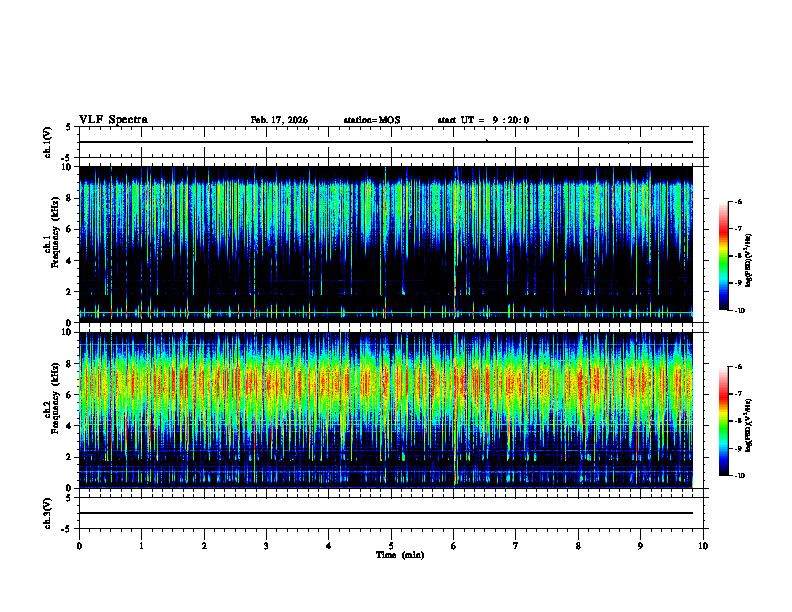Click the ch.1 spectrogram color scale bar
792x612 pixels.
point(723,256)
